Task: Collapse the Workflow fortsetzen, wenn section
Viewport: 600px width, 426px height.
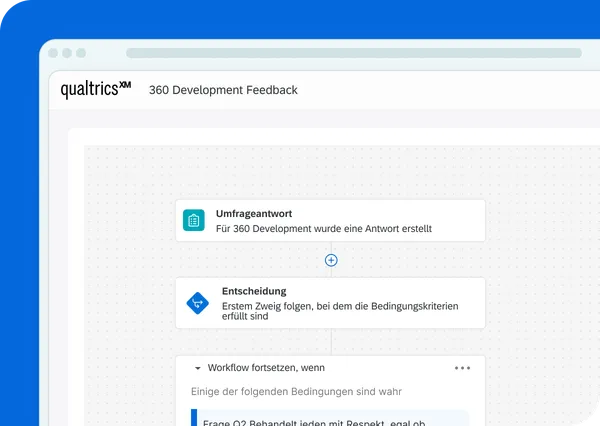Action: coord(197,368)
